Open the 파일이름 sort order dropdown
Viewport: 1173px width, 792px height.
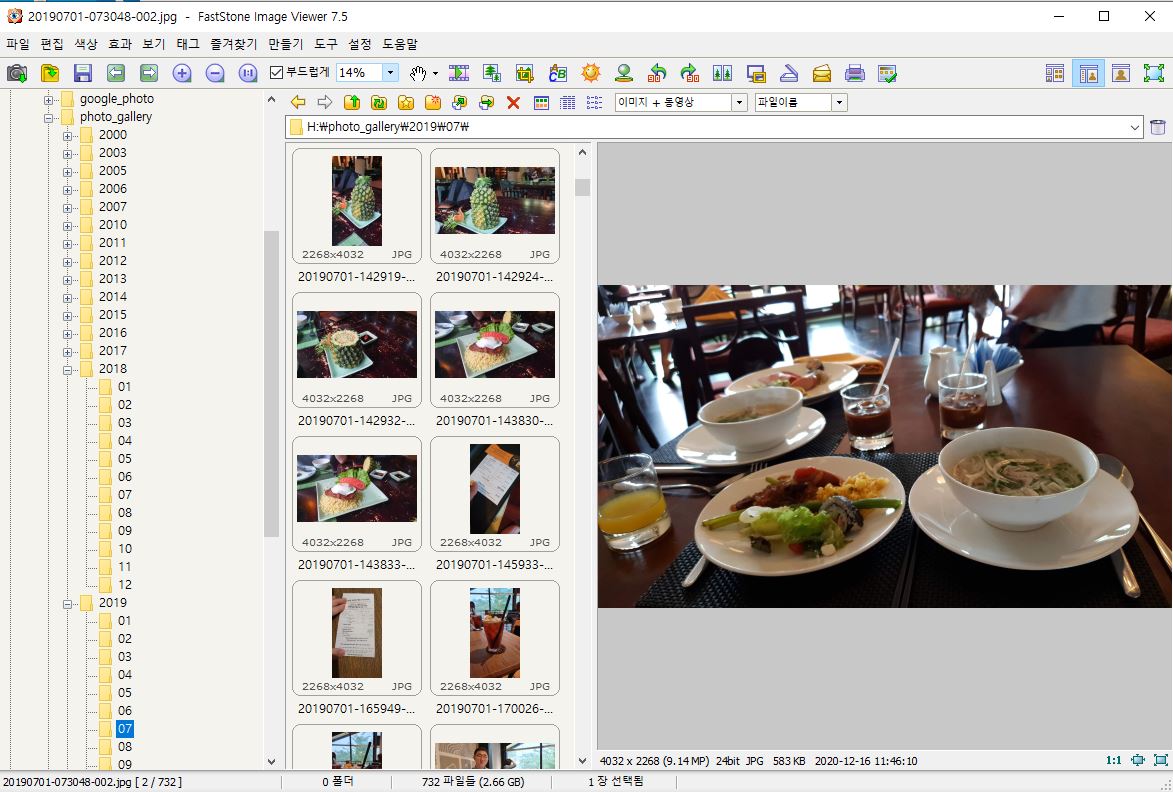coord(839,102)
